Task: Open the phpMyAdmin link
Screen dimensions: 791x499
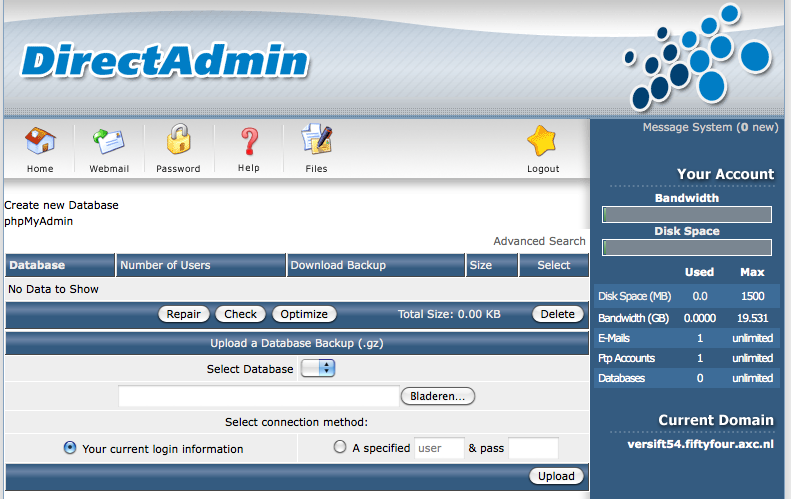Action: tap(39, 221)
